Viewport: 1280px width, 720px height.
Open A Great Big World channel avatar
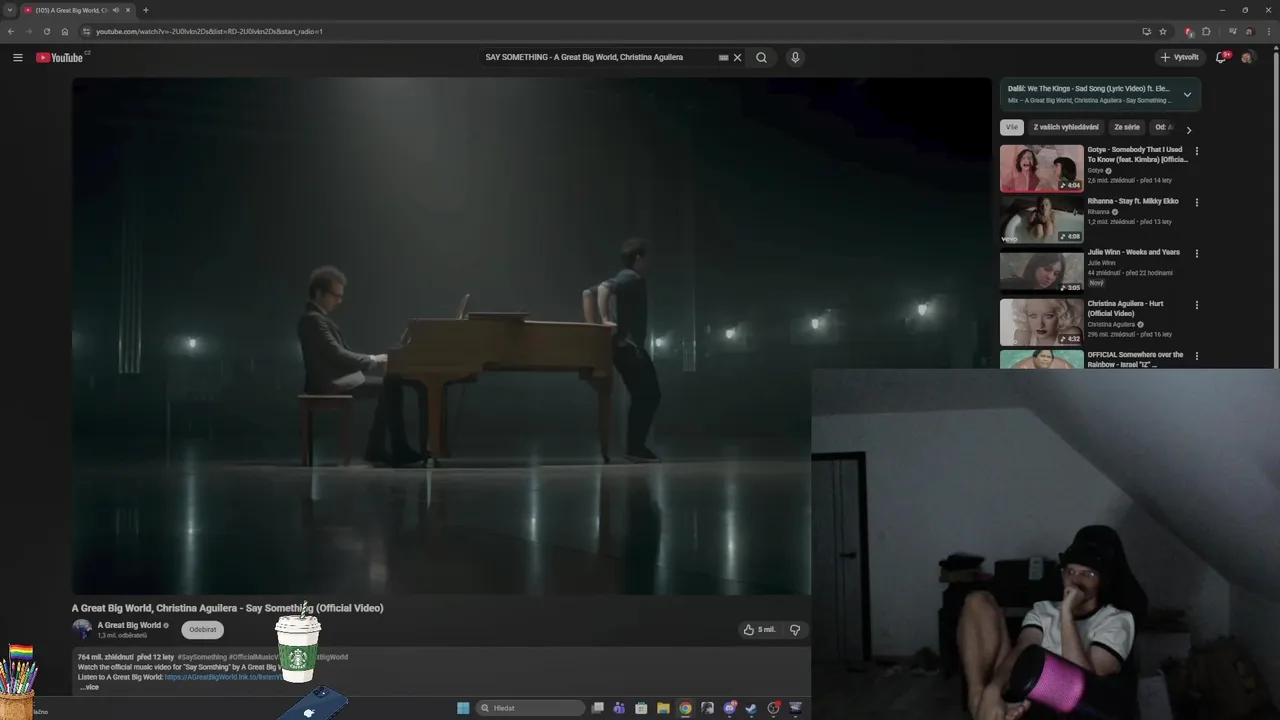pyautogui.click(x=82, y=629)
